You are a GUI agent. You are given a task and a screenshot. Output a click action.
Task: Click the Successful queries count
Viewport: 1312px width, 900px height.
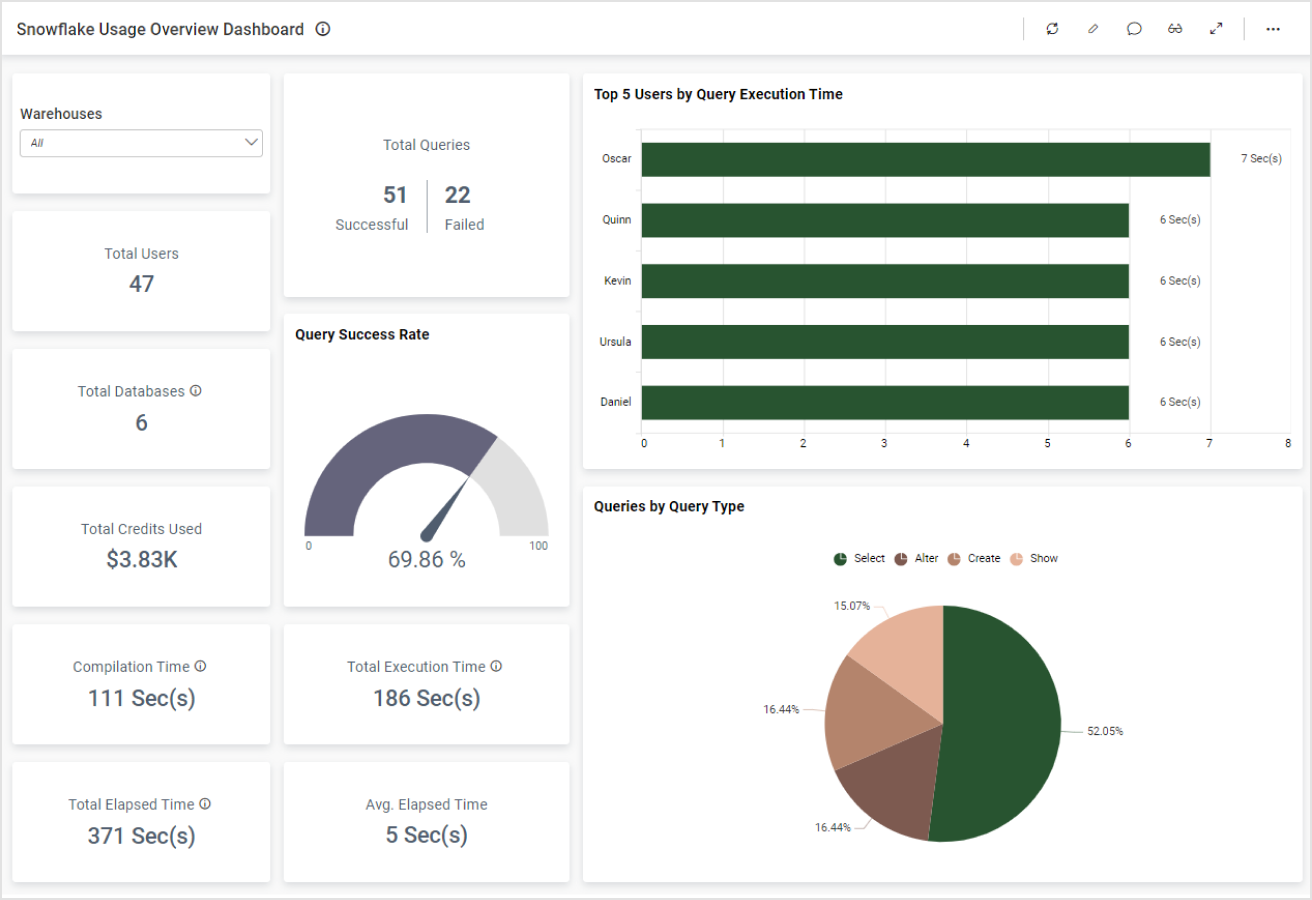(x=394, y=195)
